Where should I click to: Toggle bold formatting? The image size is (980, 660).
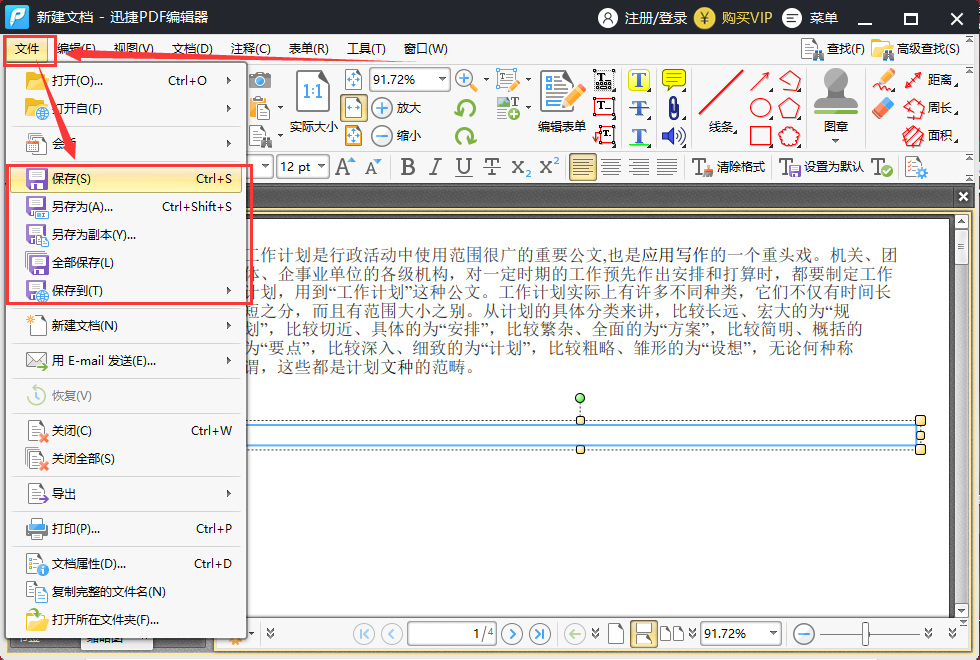[408, 167]
